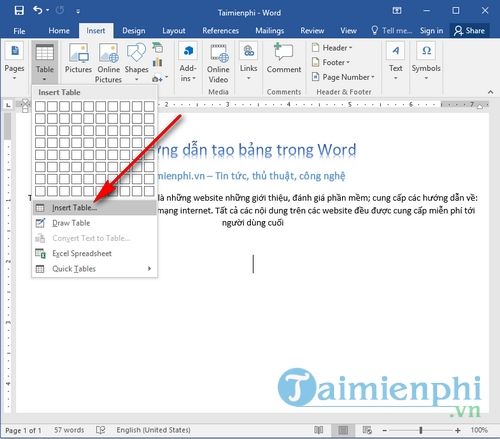Open the Customize Quick Access Toolbar arrow
This screenshot has width=500, height=439.
78,11
